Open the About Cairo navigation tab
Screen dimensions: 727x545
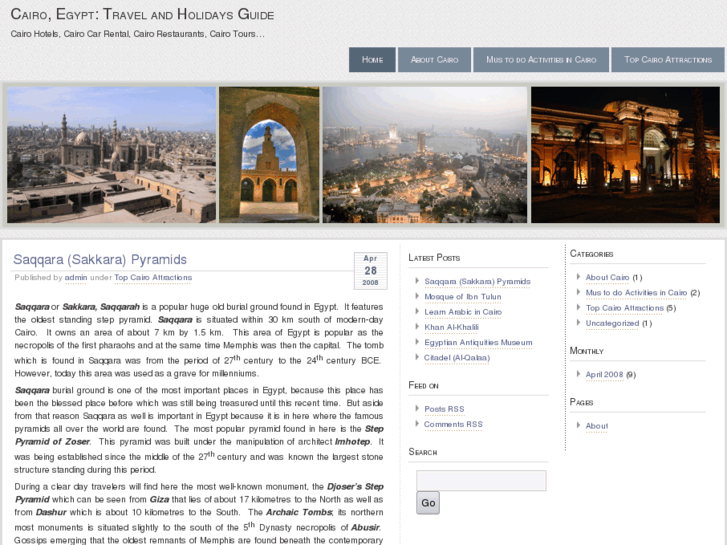(434, 59)
